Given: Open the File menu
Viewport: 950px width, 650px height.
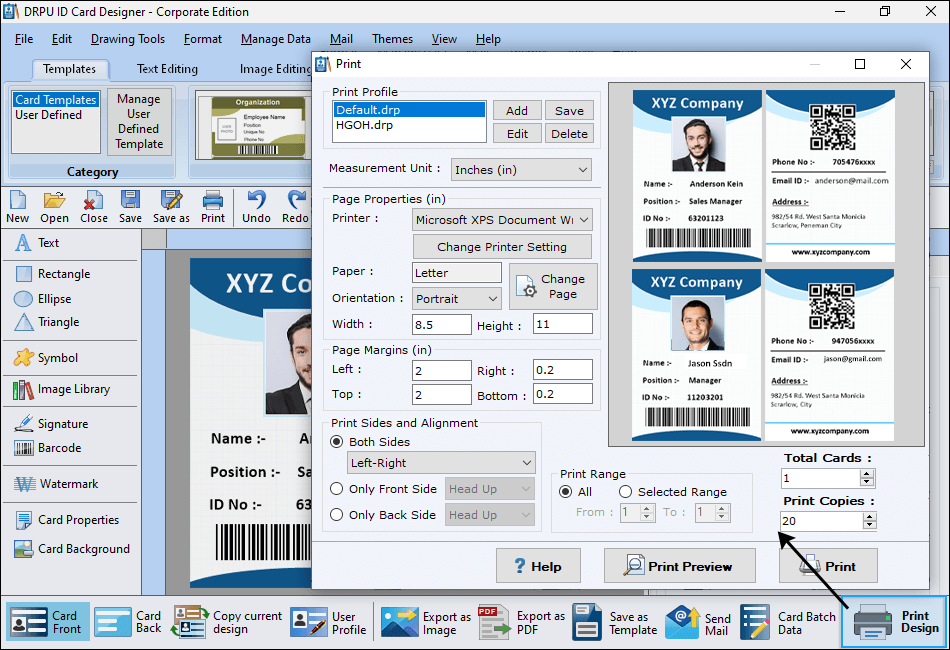Looking at the screenshot, I should pyautogui.click(x=24, y=39).
